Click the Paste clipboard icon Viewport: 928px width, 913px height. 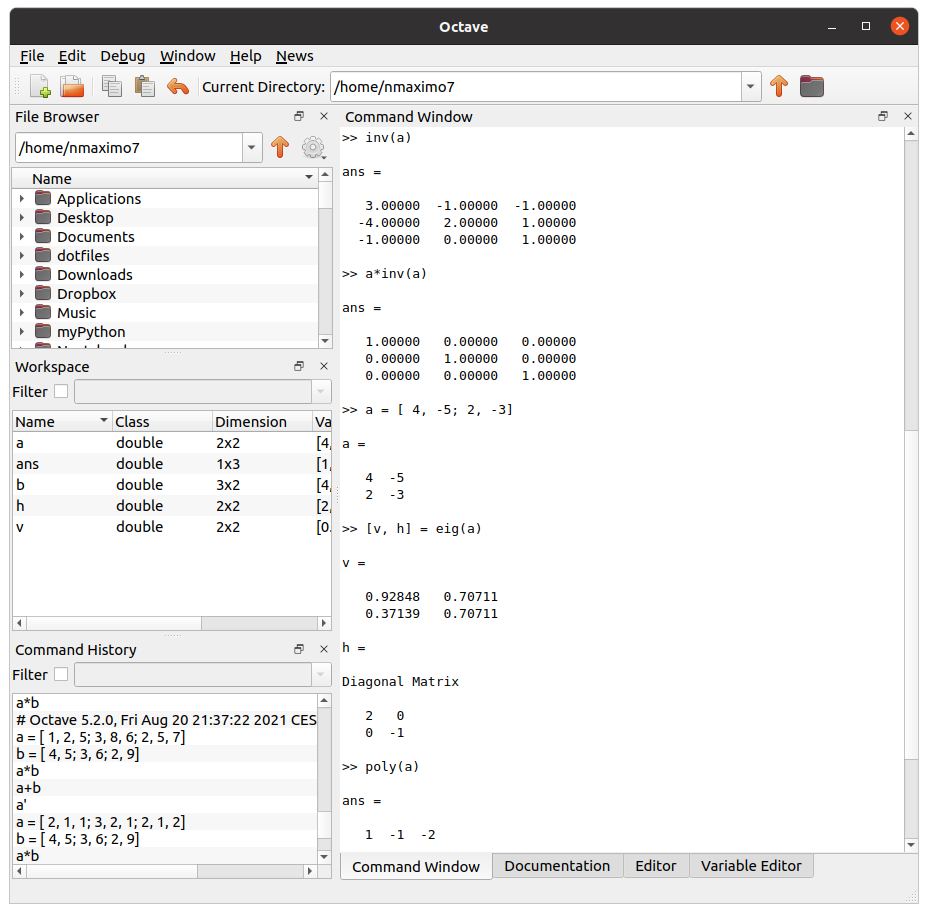click(144, 86)
